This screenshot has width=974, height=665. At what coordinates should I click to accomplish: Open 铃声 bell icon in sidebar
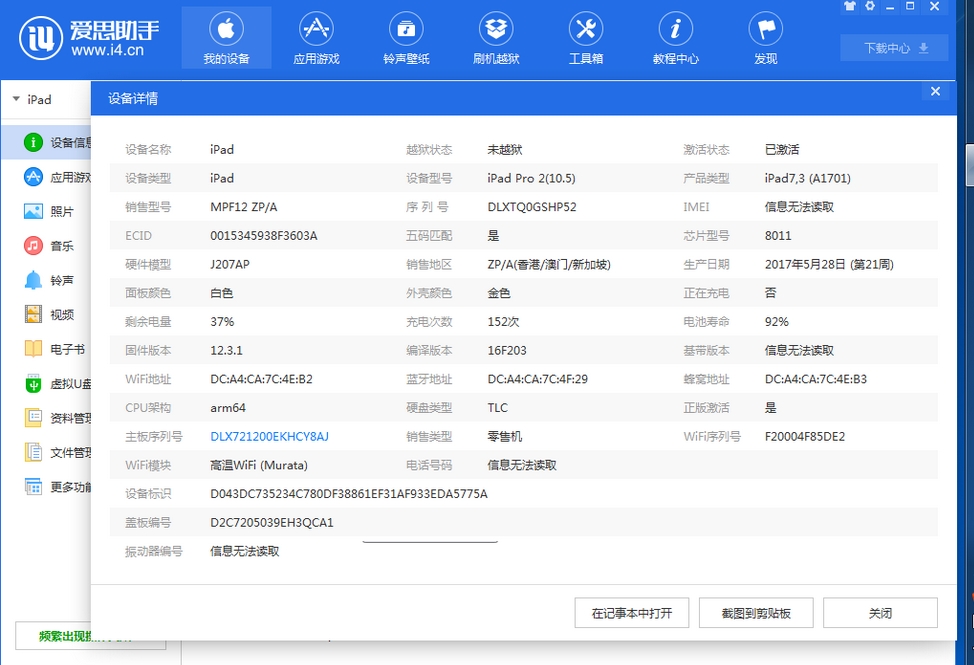33,280
